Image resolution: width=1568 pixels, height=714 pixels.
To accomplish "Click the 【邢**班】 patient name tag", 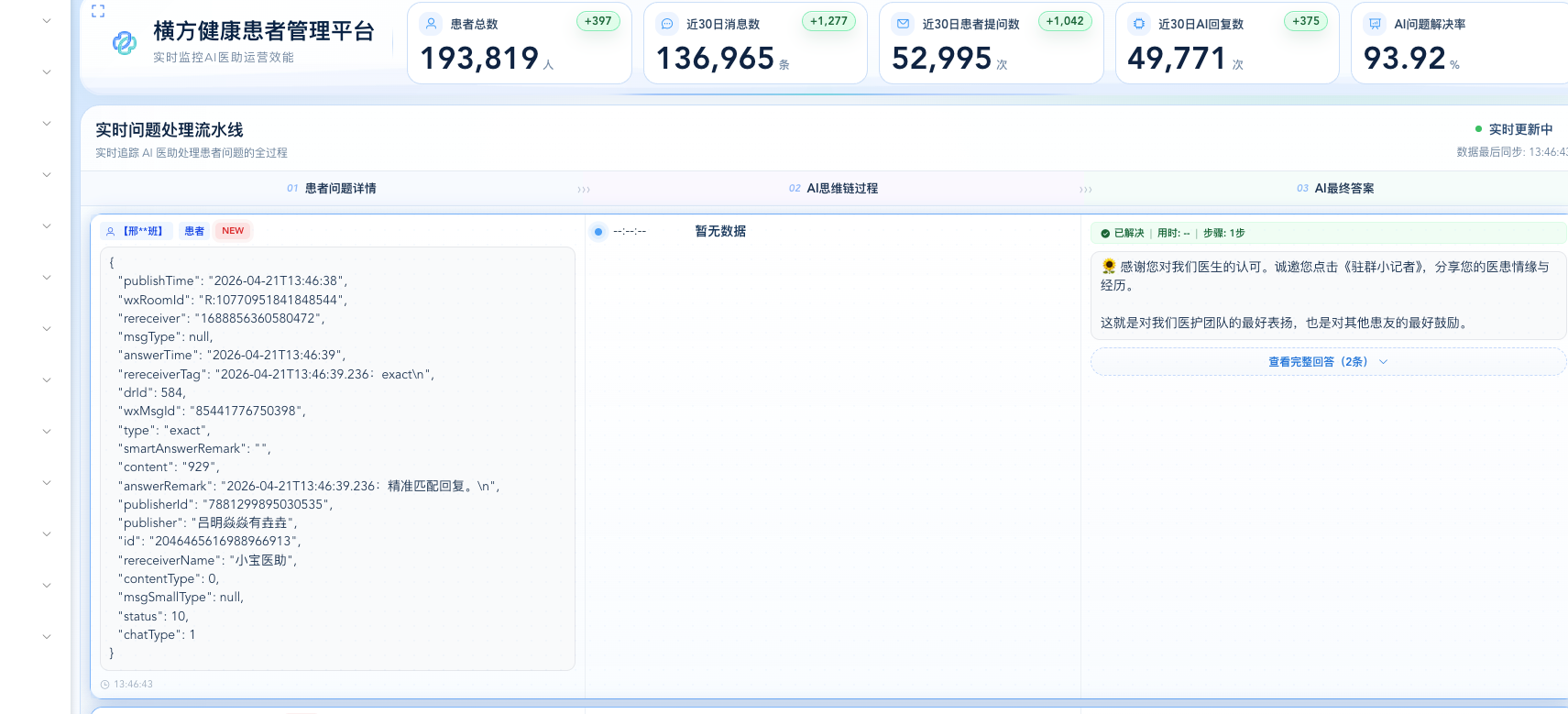I will (142, 231).
